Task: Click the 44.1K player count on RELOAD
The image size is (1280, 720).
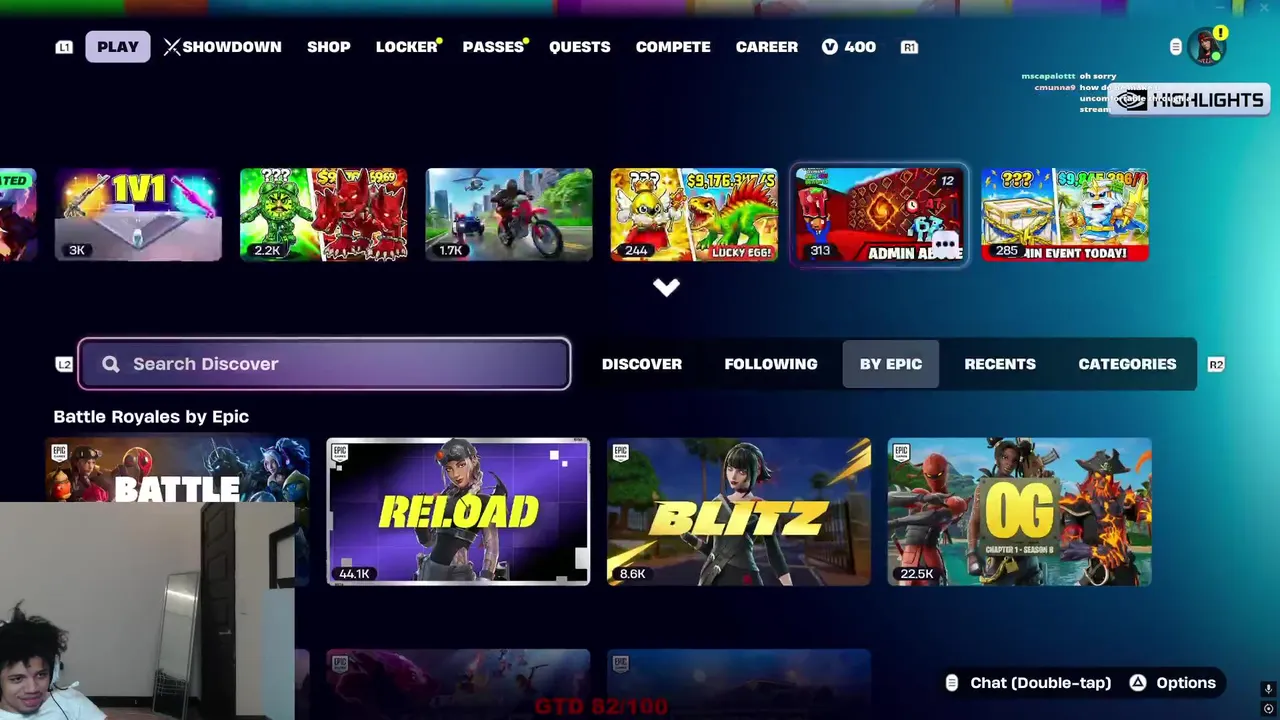Action: coord(354,574)
